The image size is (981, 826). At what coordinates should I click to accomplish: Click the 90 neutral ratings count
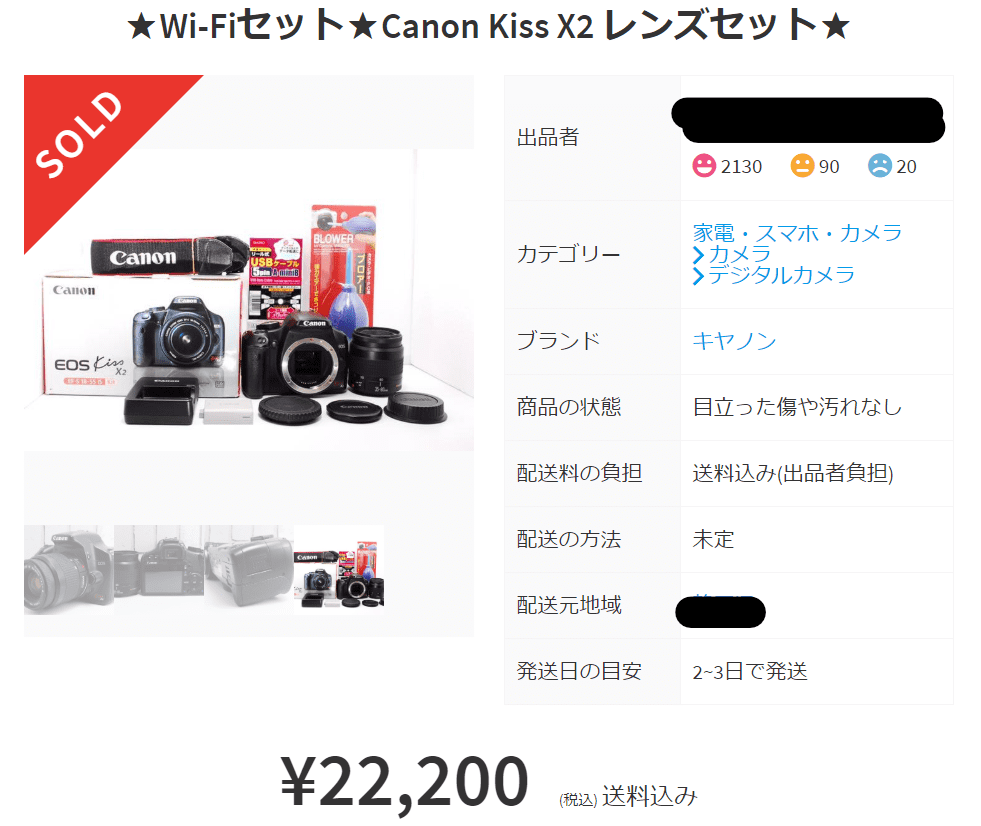click(829, 167)
